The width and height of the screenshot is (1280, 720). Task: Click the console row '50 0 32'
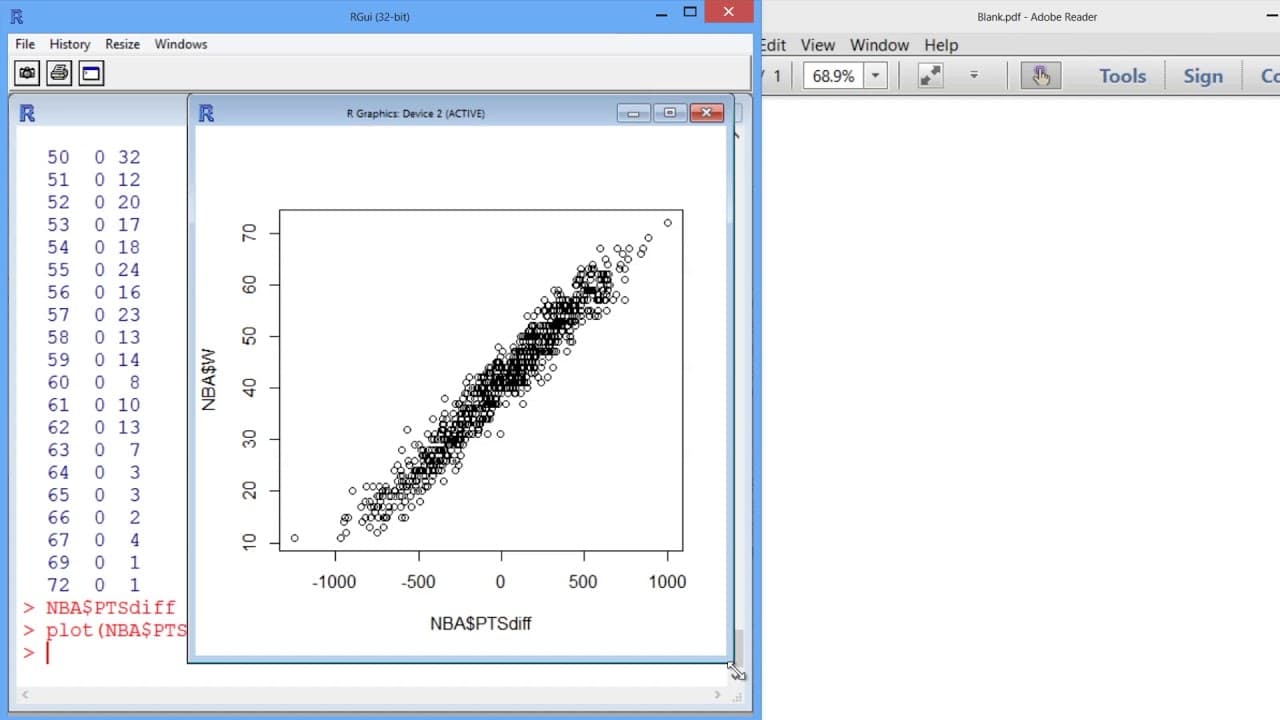(x=94, y=157)
